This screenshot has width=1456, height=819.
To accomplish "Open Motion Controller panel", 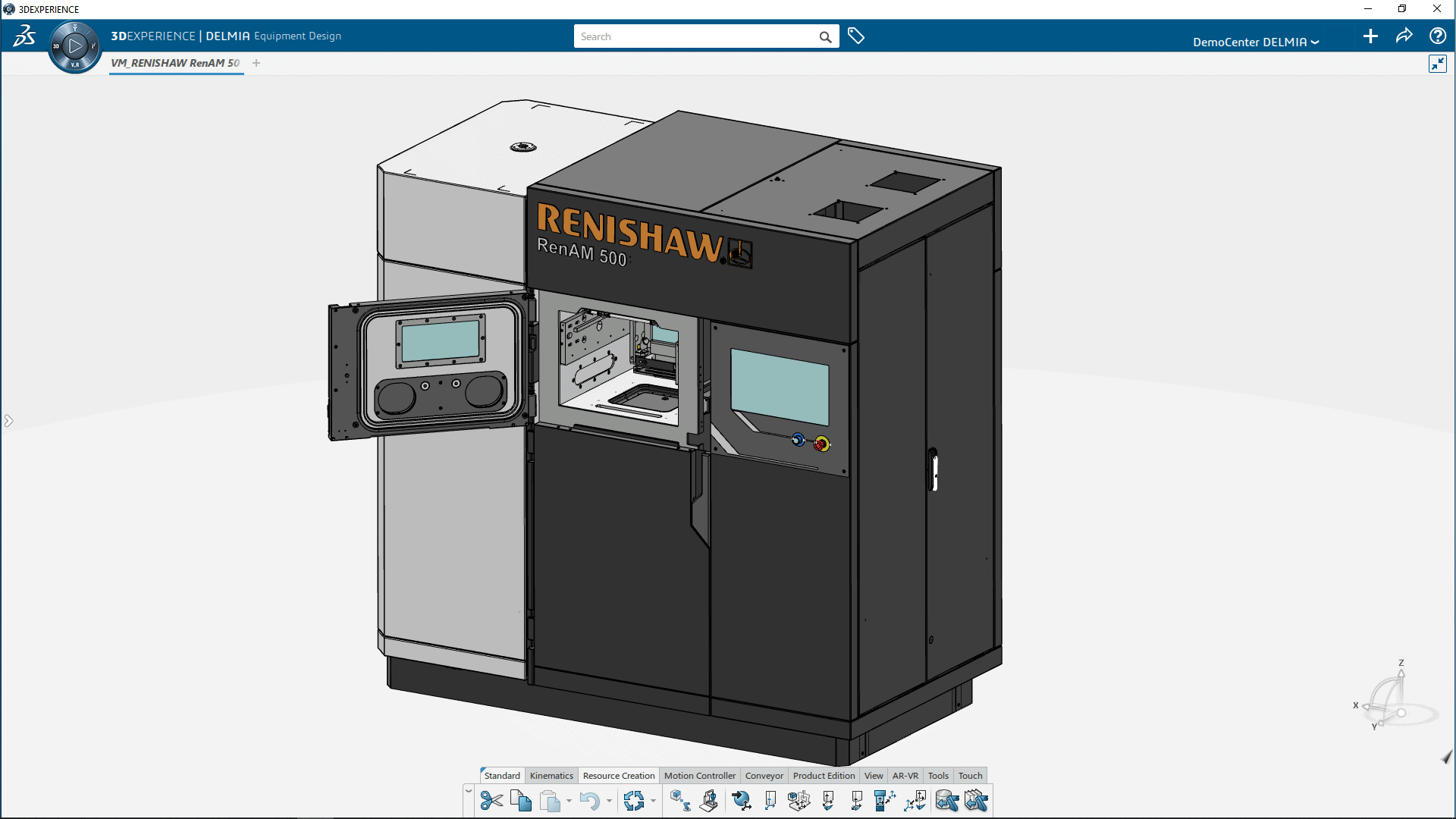I will [x=700, y=775].
